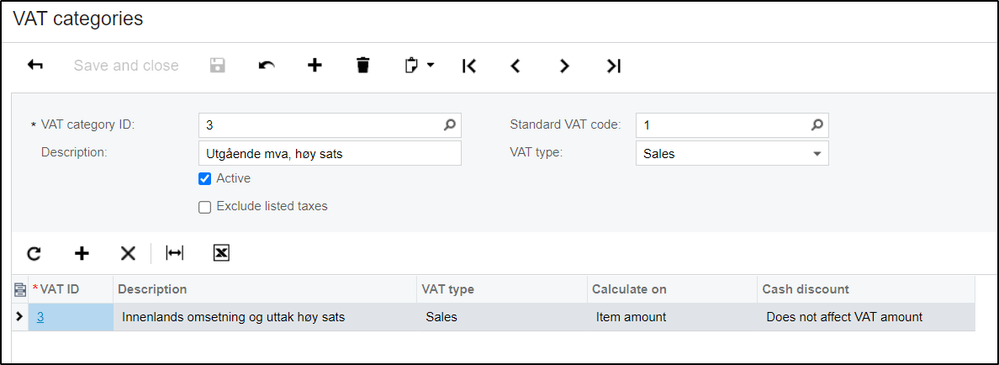Screen dimensions: 999x365
Task: Click the Save and close button
Action: (126, 66)
